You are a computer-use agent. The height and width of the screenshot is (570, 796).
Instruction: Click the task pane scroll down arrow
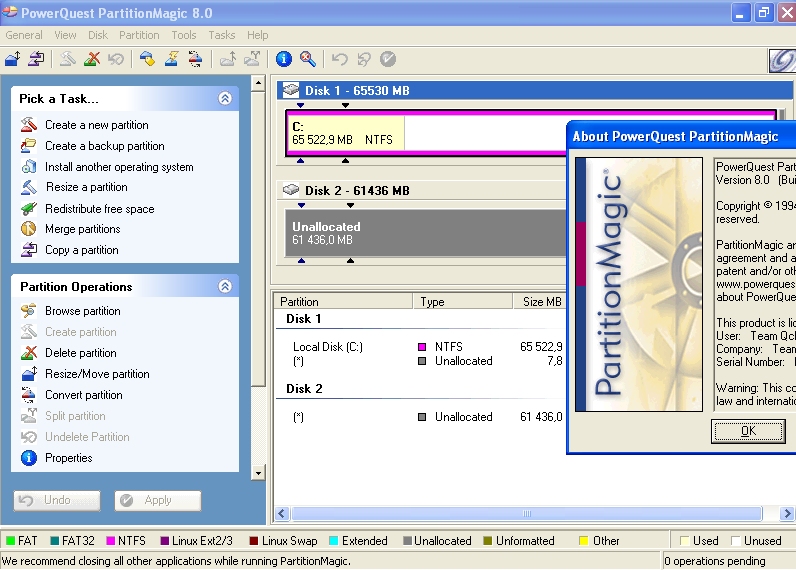pyautogui.click(x=258, y=473)
